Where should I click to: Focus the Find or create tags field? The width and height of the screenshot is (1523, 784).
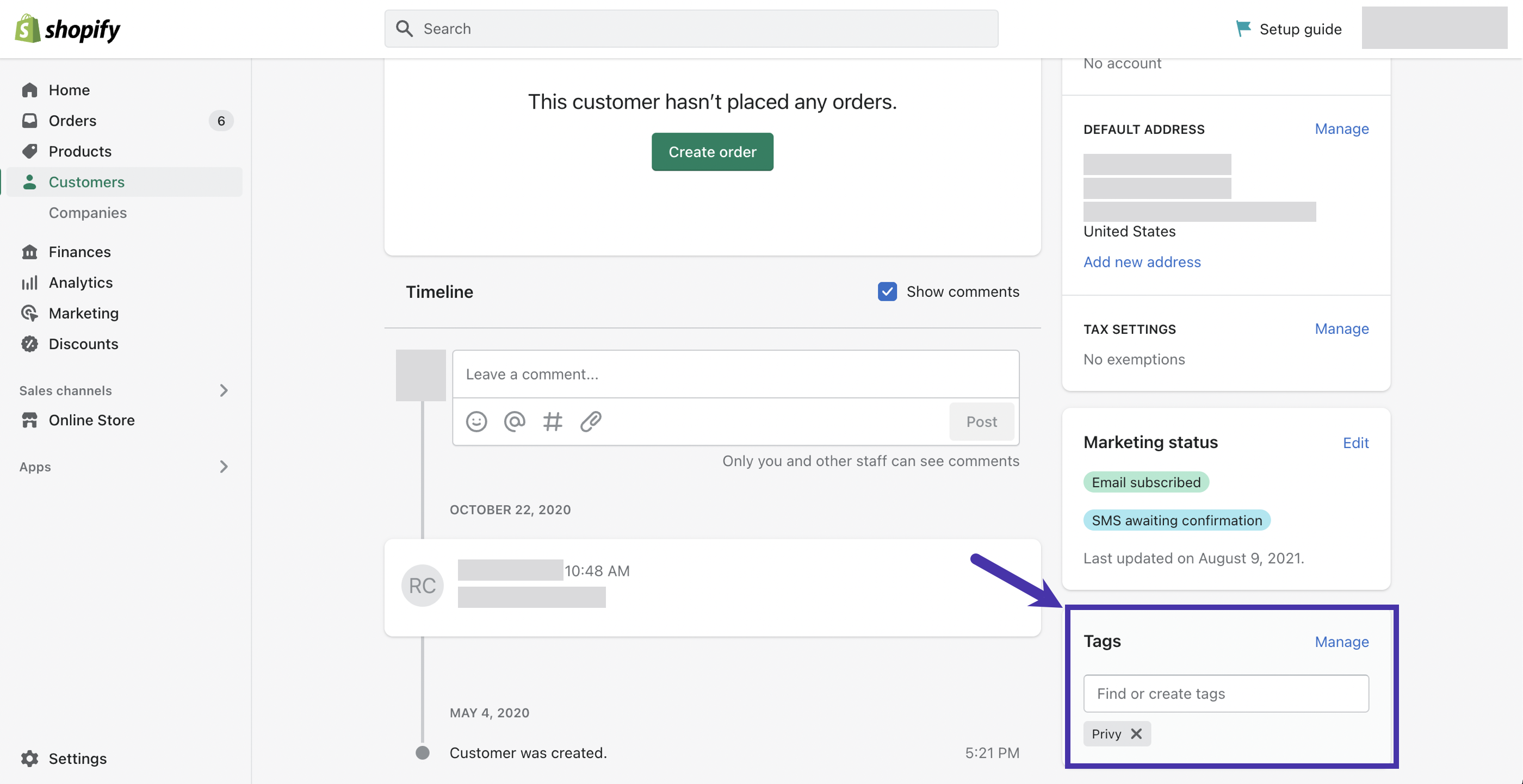[1225, 693]
